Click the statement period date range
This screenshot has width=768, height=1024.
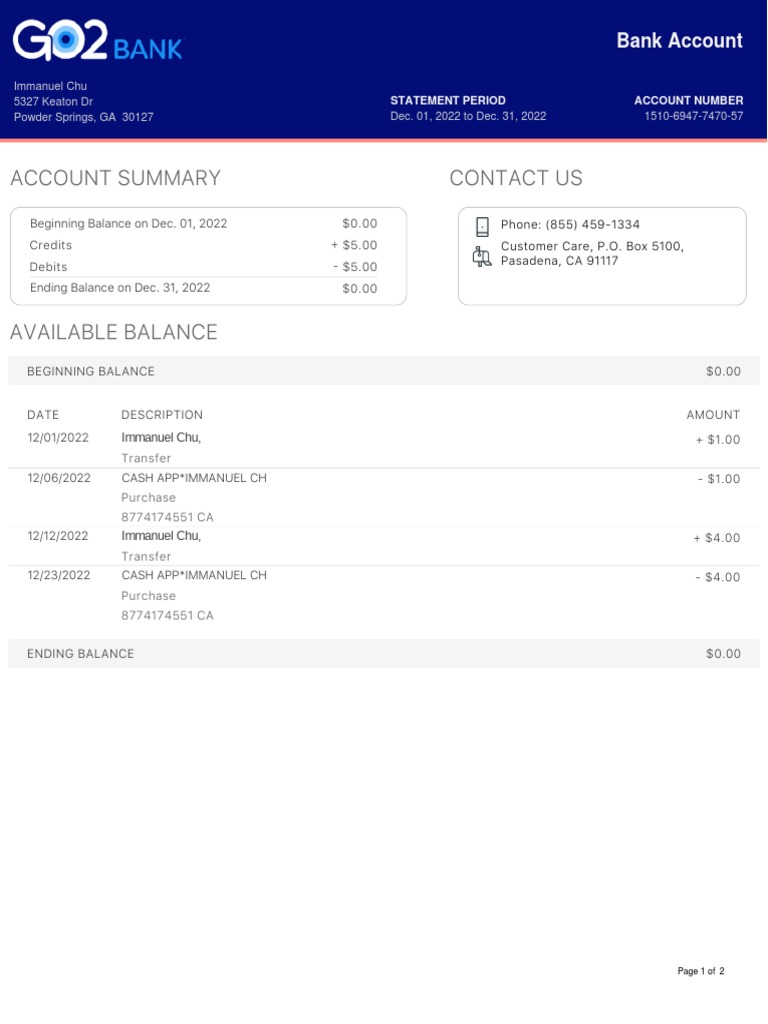(x=468, y=117)
